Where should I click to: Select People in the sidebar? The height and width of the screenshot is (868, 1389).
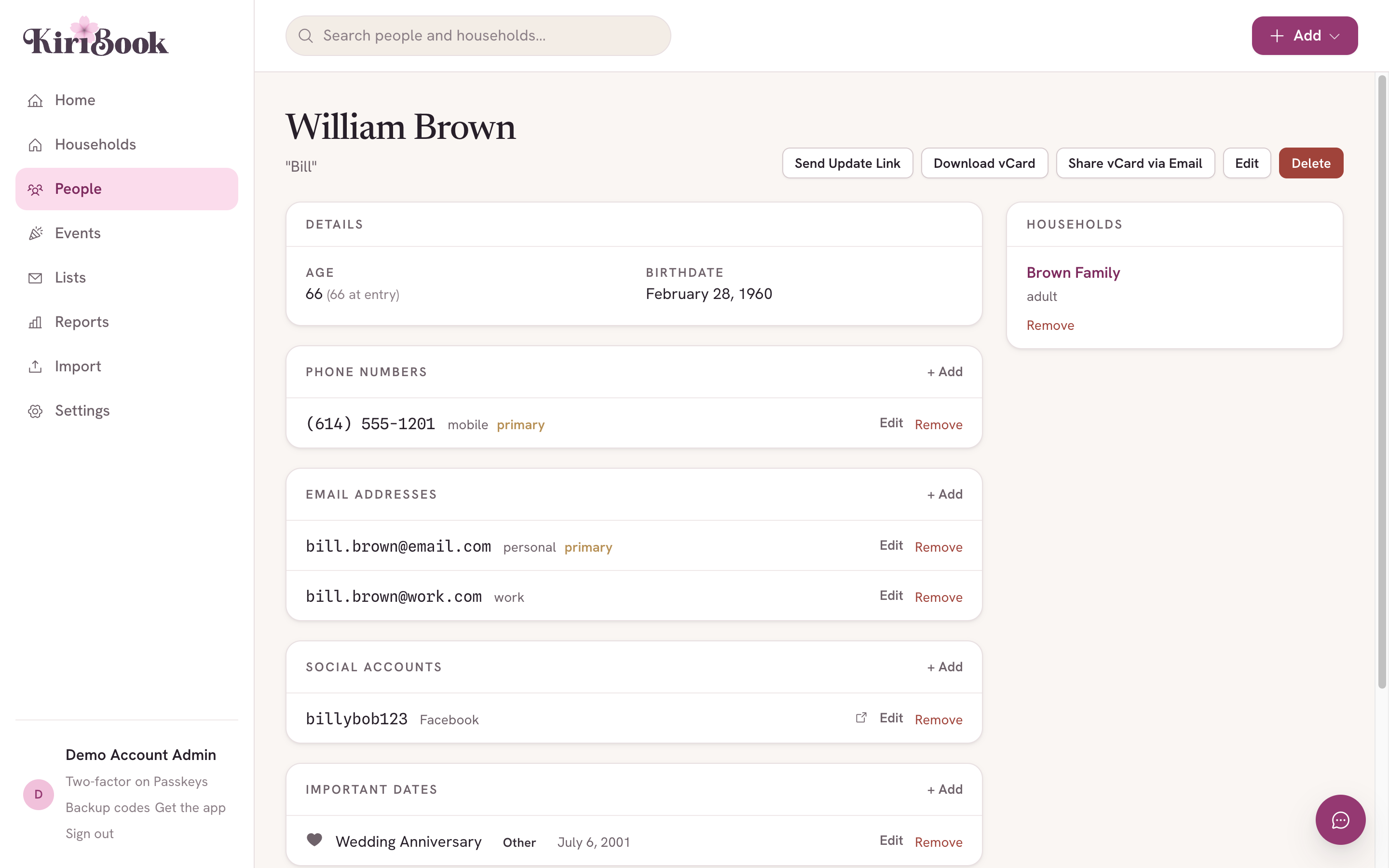[x=127, y=189]
